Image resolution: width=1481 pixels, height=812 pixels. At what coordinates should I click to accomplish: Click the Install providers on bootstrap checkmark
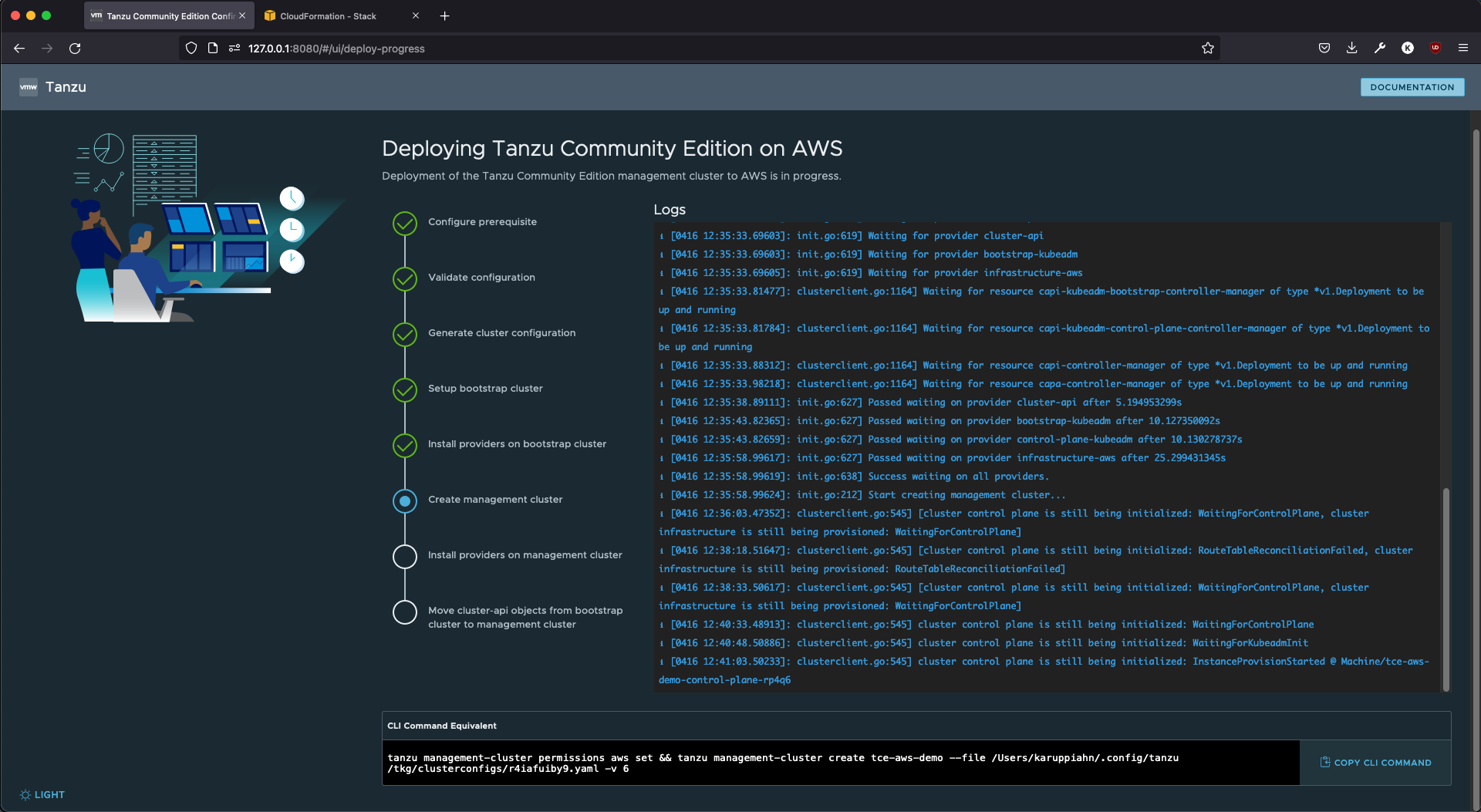pyautogui.click(x=405, y=445)
